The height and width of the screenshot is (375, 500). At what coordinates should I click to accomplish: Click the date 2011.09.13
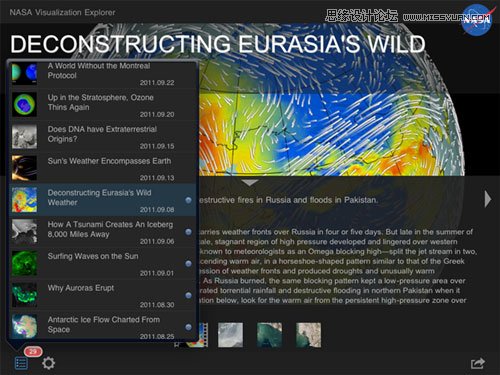pos(157,178)
